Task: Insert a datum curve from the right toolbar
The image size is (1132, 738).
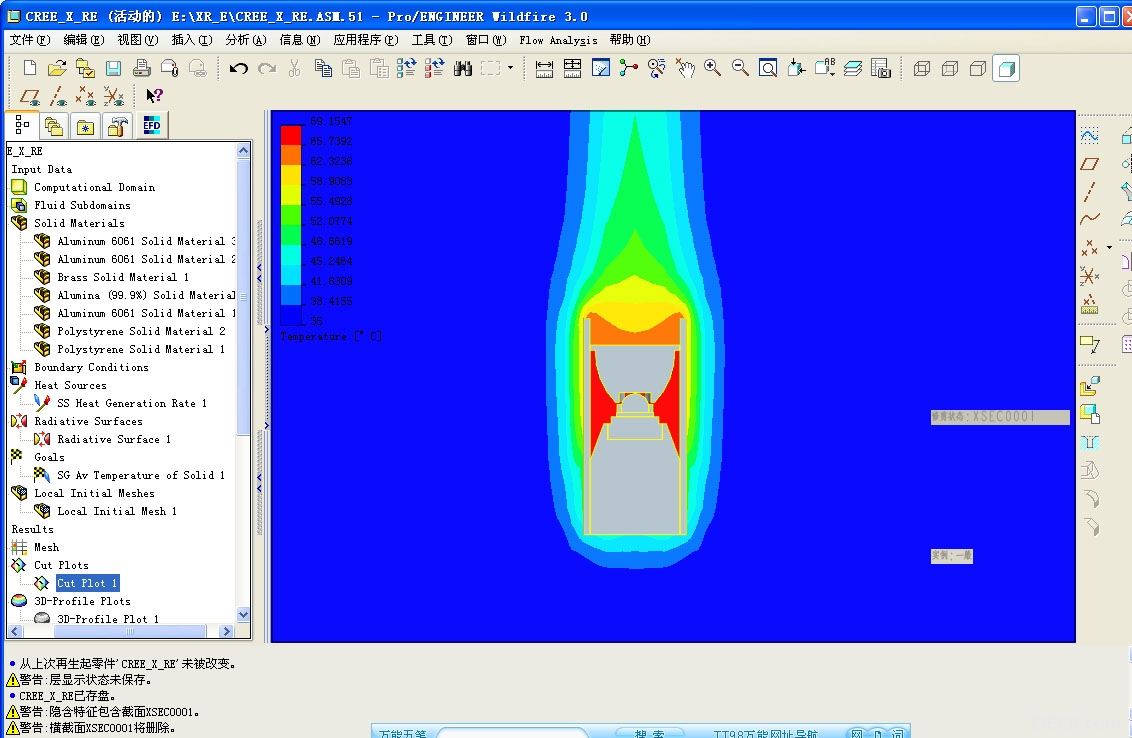Action: coord(1089,219)
